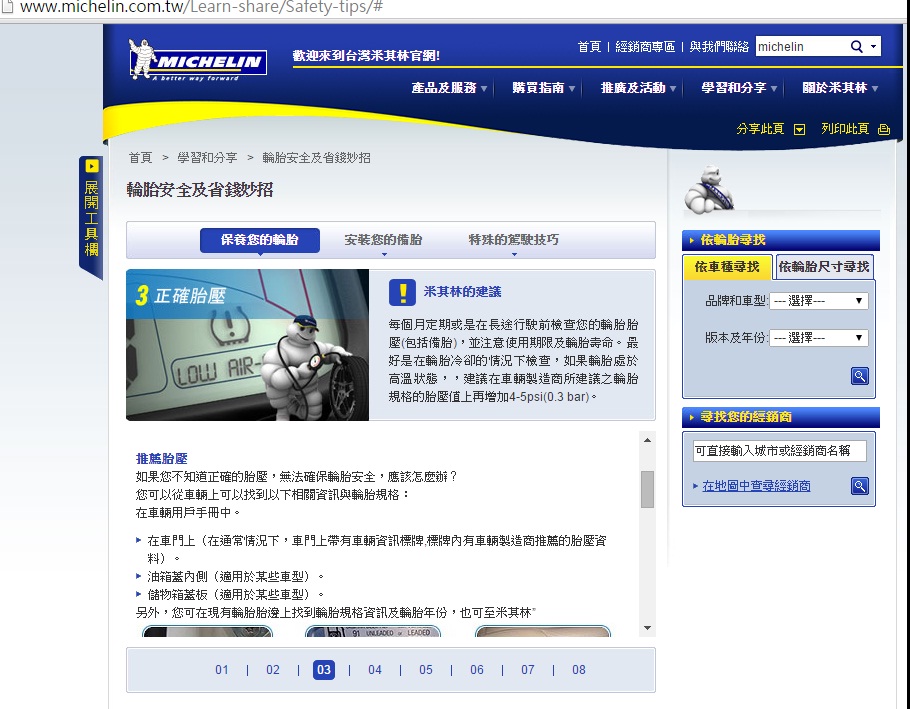
Task: Click the 列印此頁 printer icon
Action: pos(883,129)
